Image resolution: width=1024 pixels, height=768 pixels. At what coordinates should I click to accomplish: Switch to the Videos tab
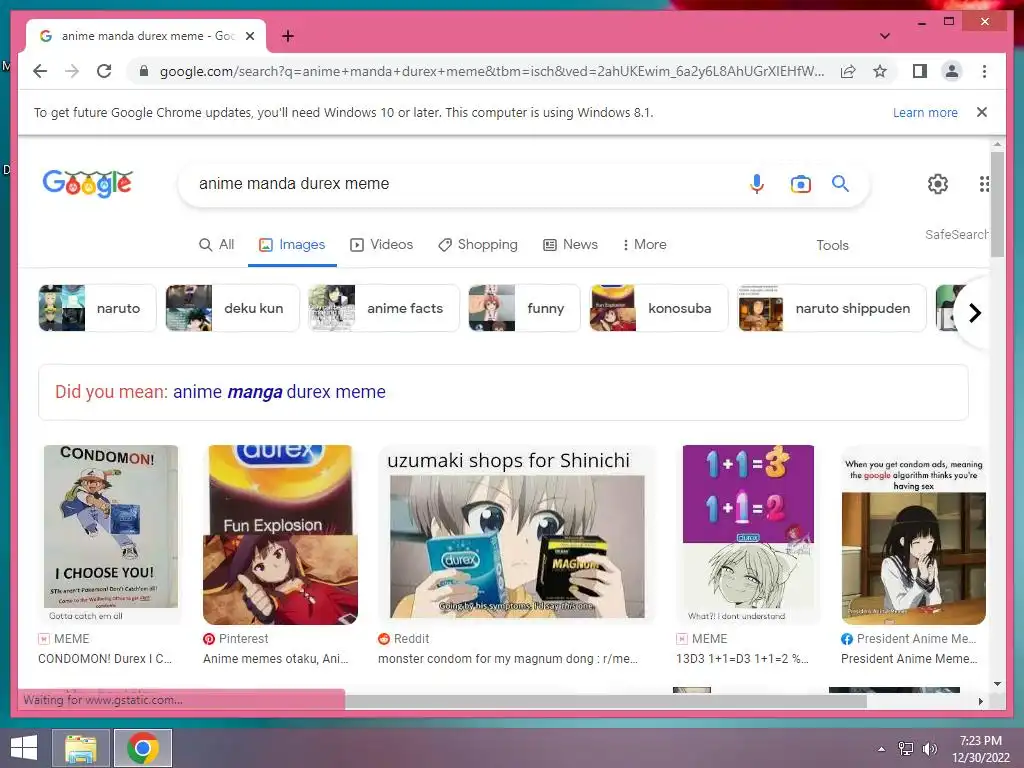coord(381,244)
